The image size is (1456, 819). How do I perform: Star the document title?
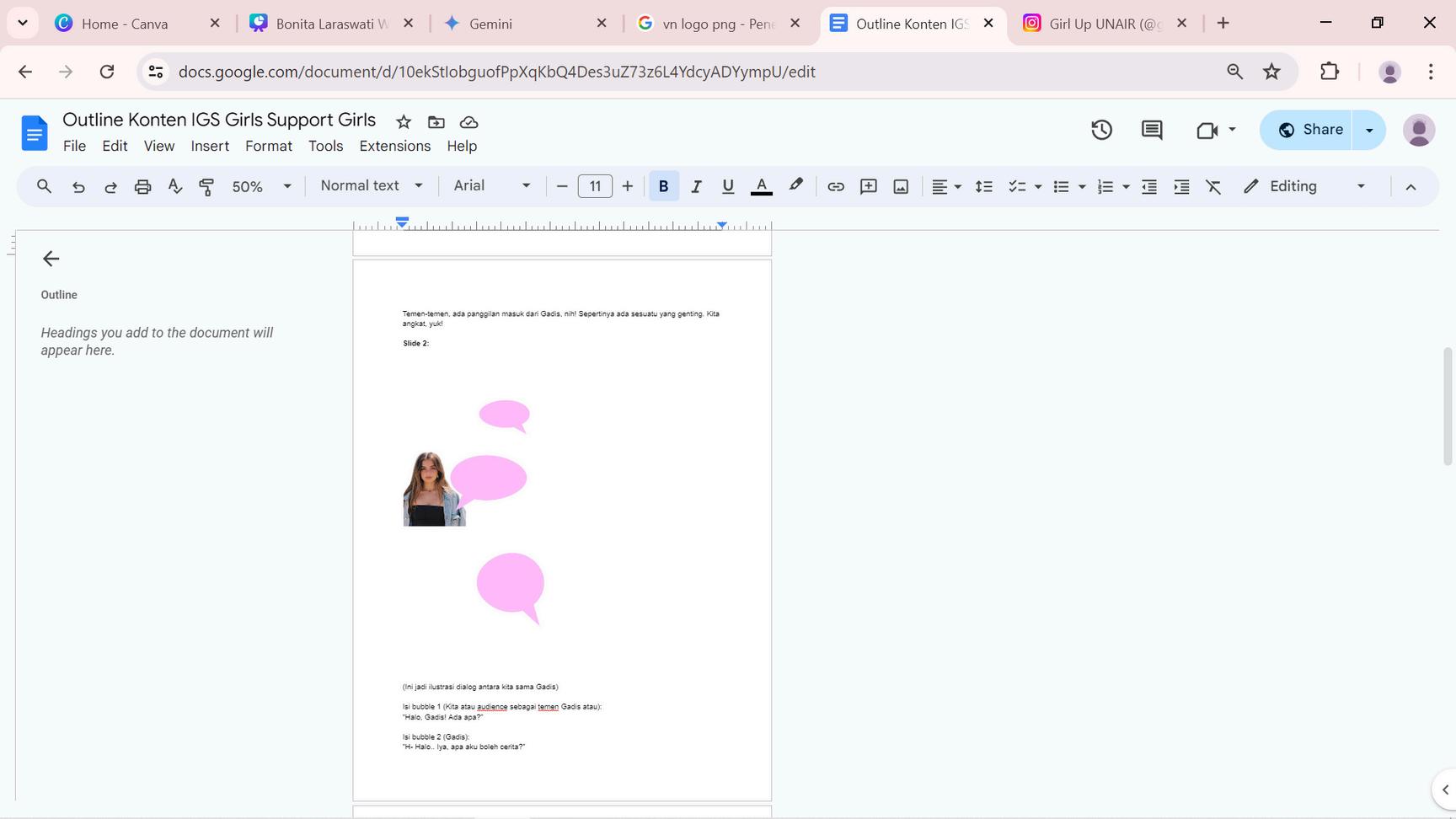[404, 122]
